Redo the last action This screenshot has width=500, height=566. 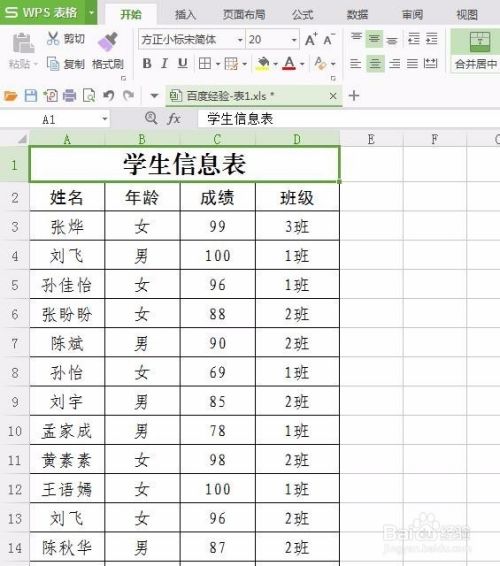(128, 96)
